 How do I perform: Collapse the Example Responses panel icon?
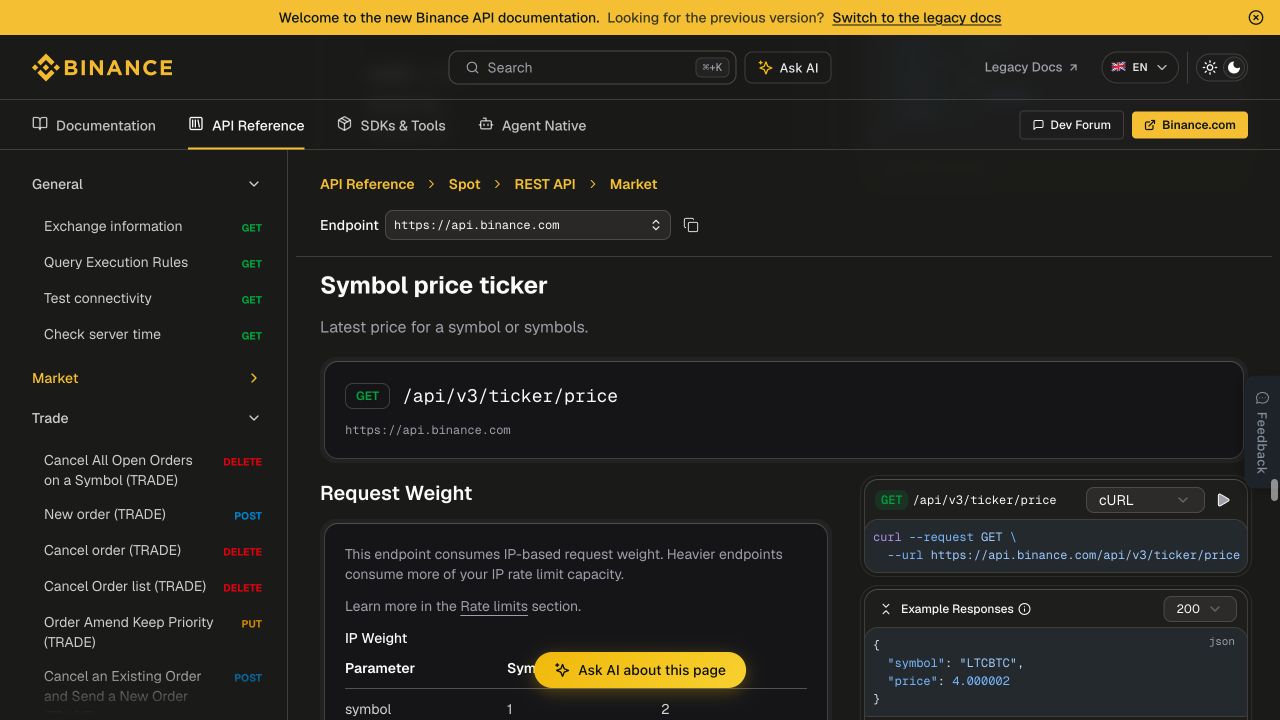(885, 609)
